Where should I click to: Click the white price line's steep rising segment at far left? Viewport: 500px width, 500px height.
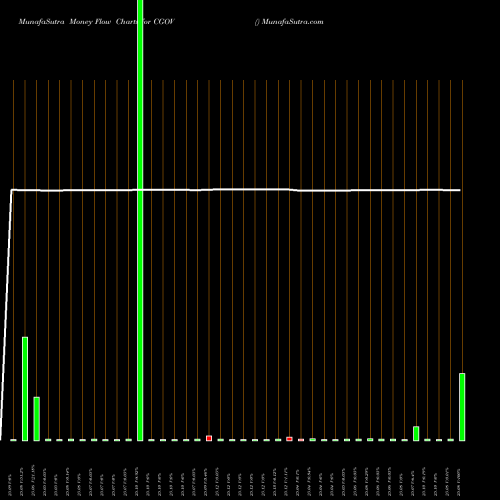coord(6,315)
